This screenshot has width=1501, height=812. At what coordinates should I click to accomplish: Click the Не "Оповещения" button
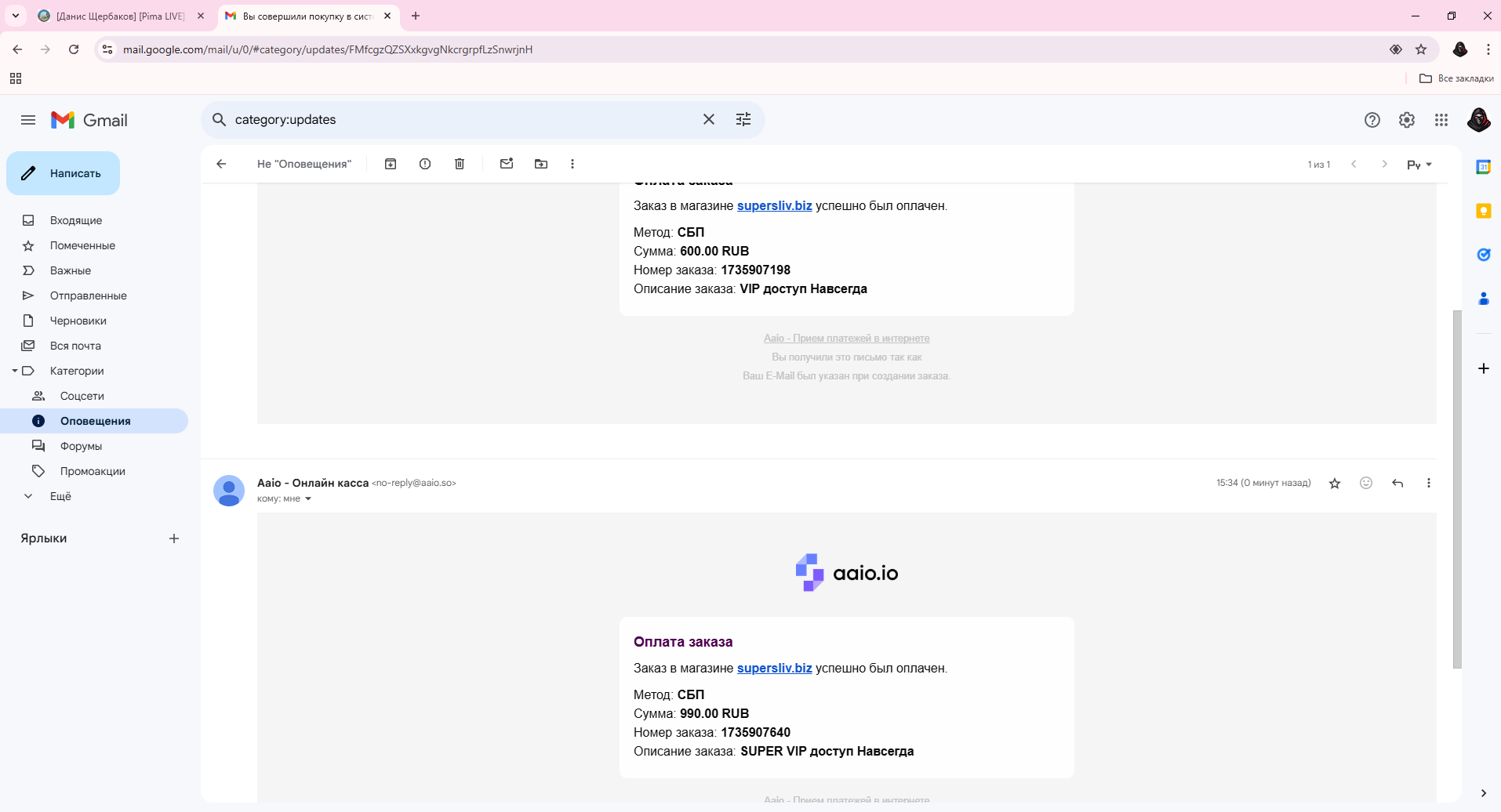click(304, 164)
